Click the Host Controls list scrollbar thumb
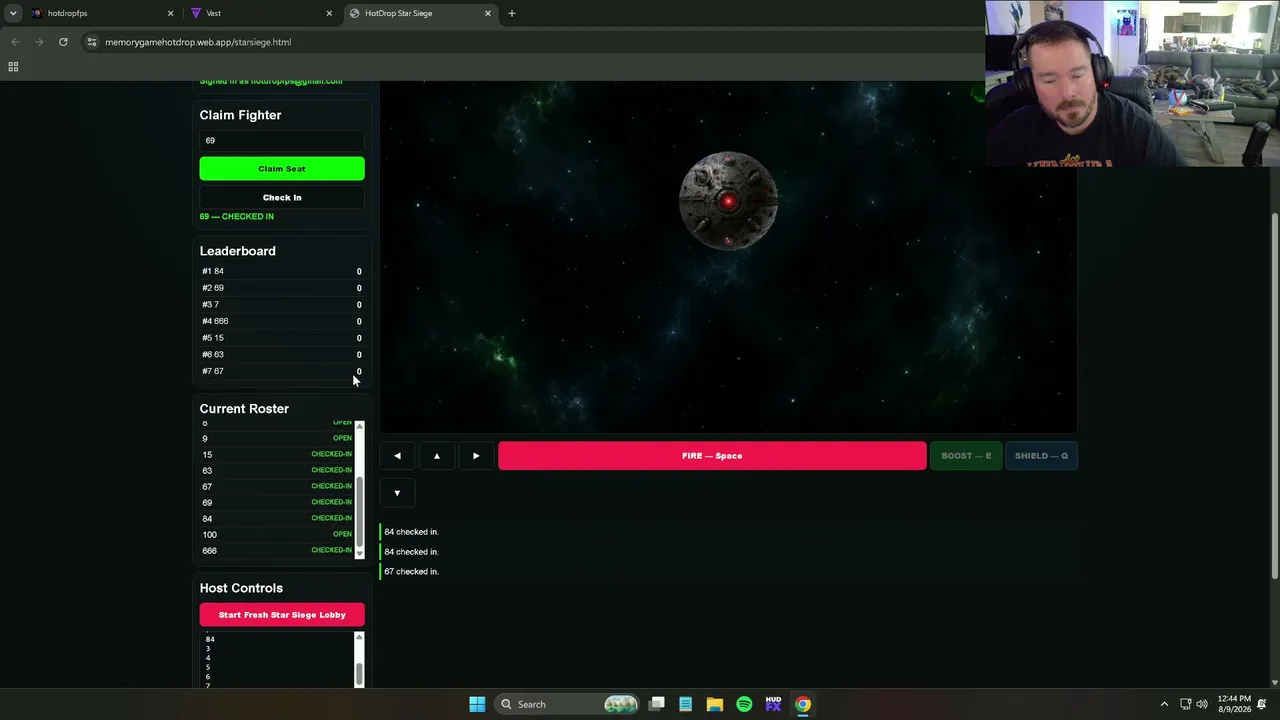The width and height of the screenshot is (1280, 720). click(360, 672)
